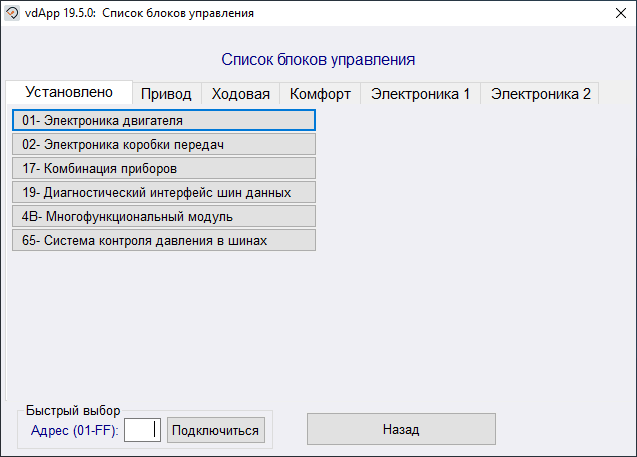Switch to the Установлено tab
Screen dimensions: 637x457
pyautogui.click(x=69, y=92)
